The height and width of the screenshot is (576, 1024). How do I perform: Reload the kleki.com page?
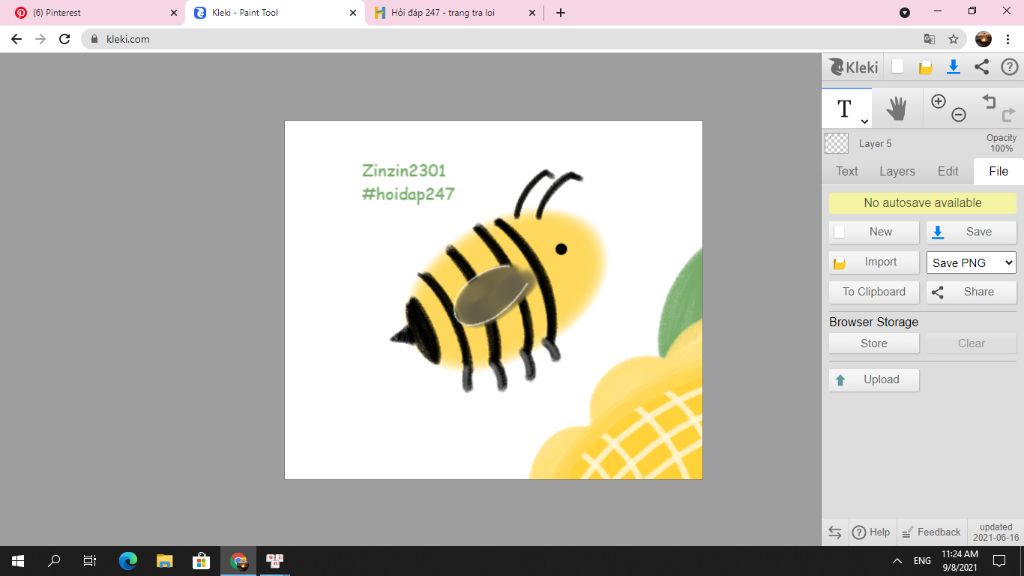[x=64, y=39]
